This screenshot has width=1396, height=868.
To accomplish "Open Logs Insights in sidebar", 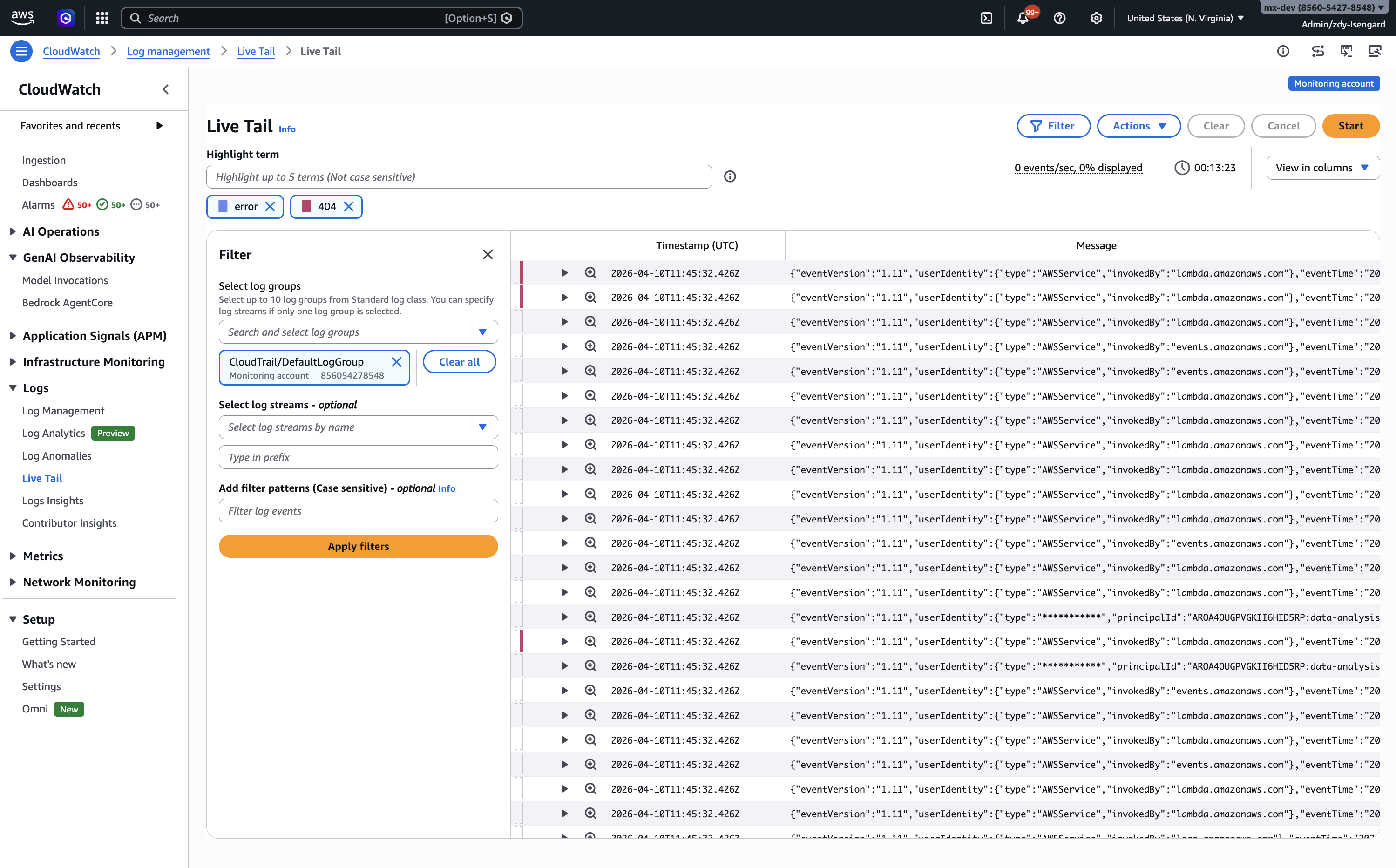I will click(53, 501).
